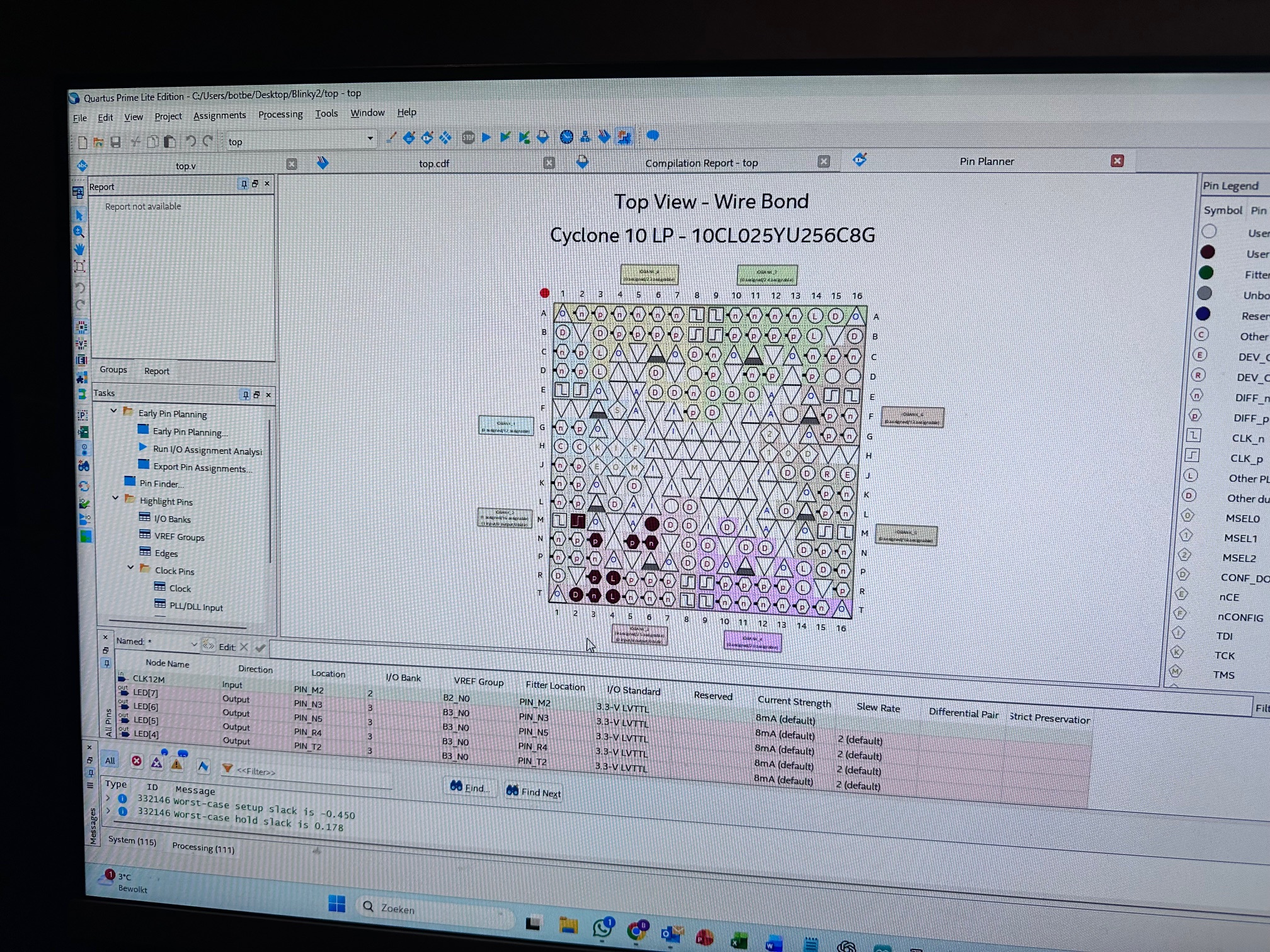Click Run I/O Assignment Analysis task
The height and width of the screenshot is (952, 1270).
[x=207, y=451]
